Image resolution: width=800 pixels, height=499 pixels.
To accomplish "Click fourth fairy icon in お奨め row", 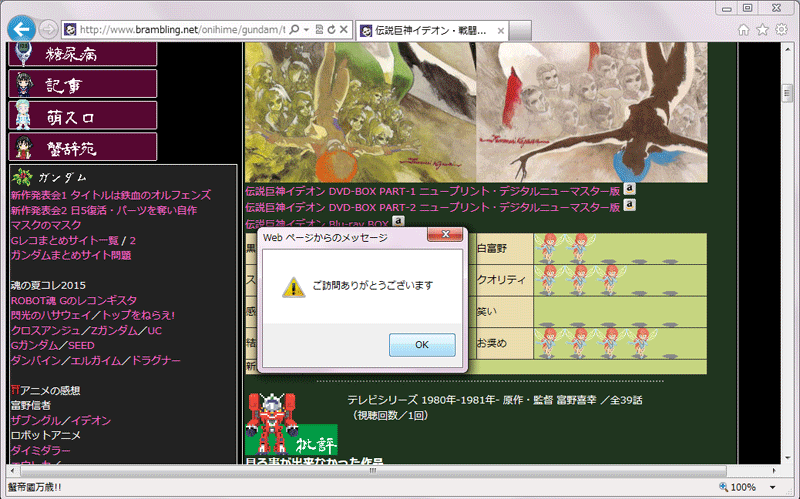I will point(641,343).
